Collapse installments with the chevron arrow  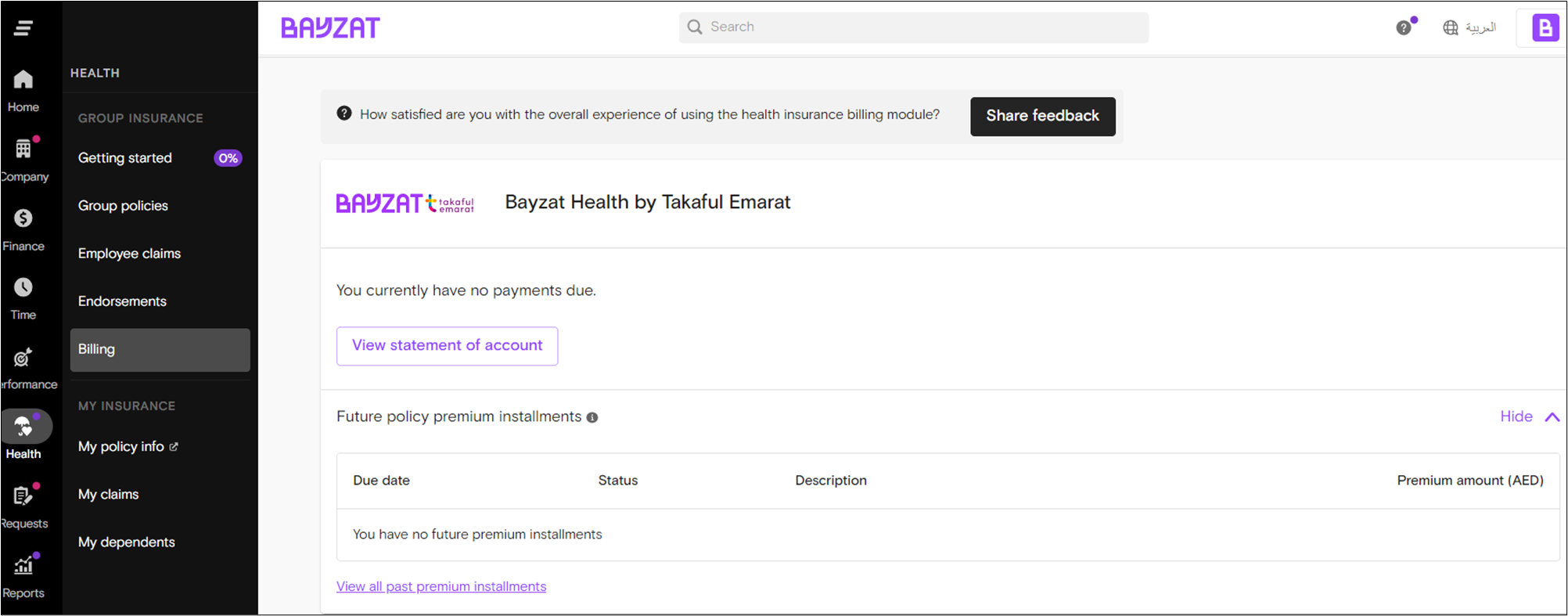pos(1552,417)
